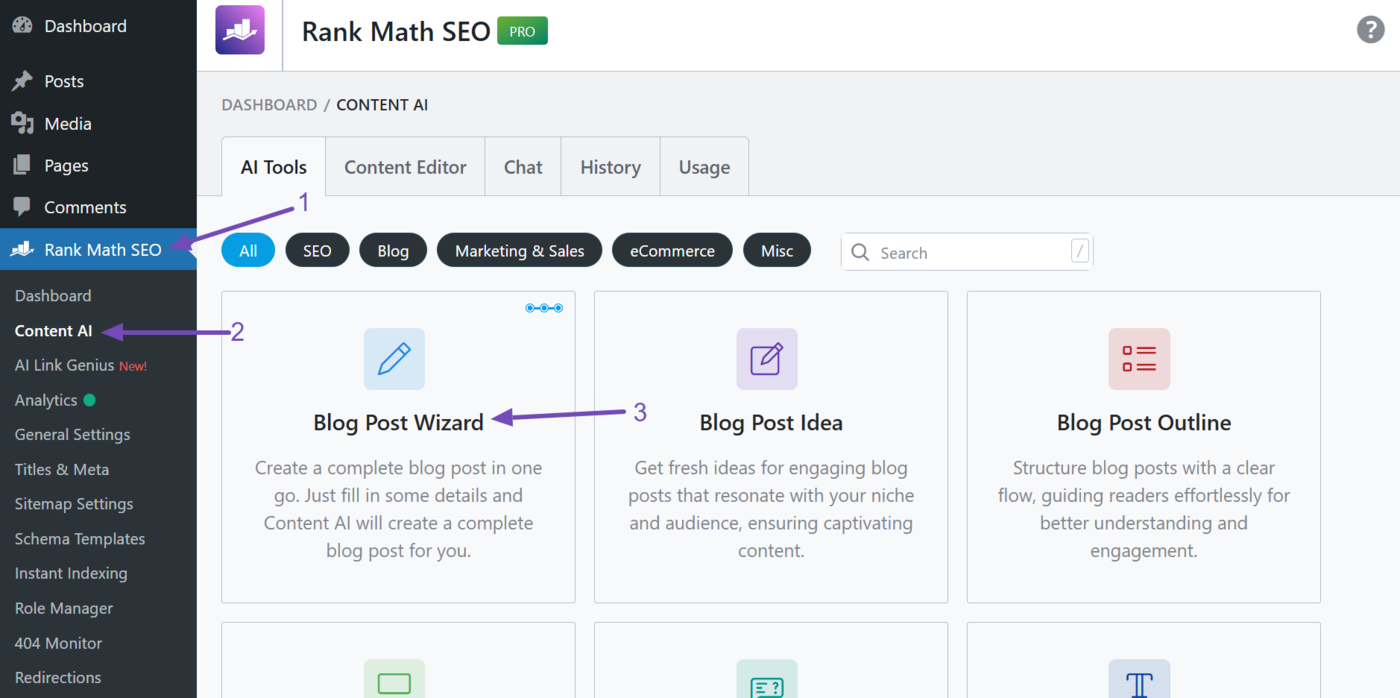
Task: Click the CONTENT AI breadcrumb text
Action: pyautogui.click(x=382, y=105)
